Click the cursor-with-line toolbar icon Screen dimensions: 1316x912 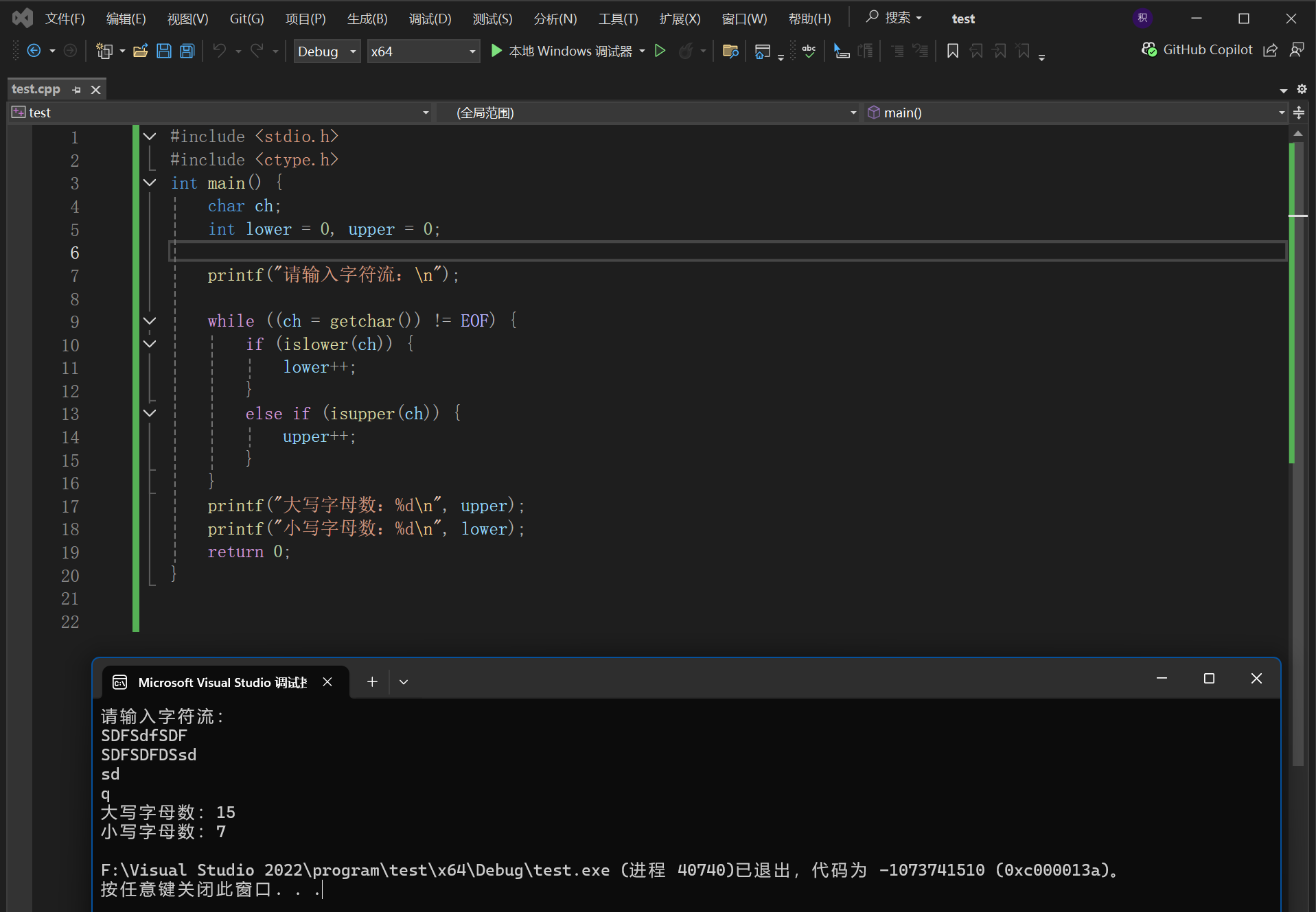(842, 51)
